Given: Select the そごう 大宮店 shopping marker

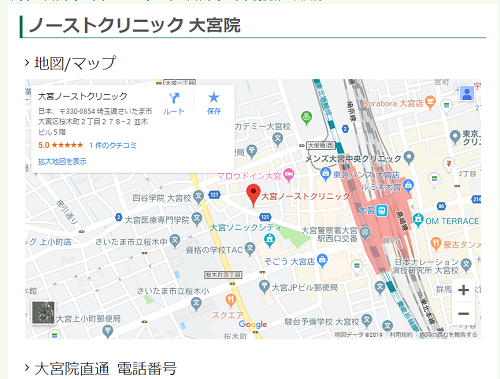Looking at the screenshot, I should point(322,260).
